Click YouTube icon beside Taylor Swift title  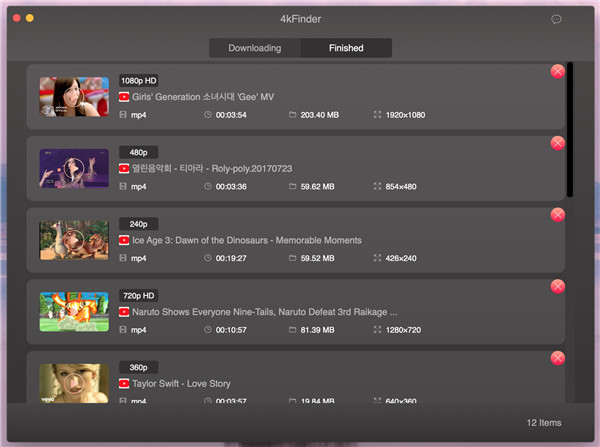click(124, 383)
